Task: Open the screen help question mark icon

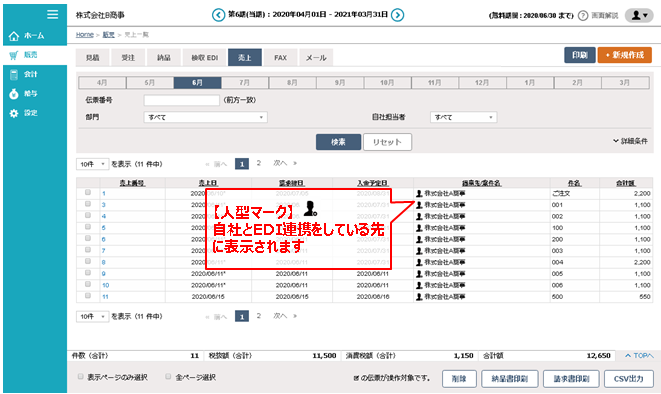Action: [583, 16]
